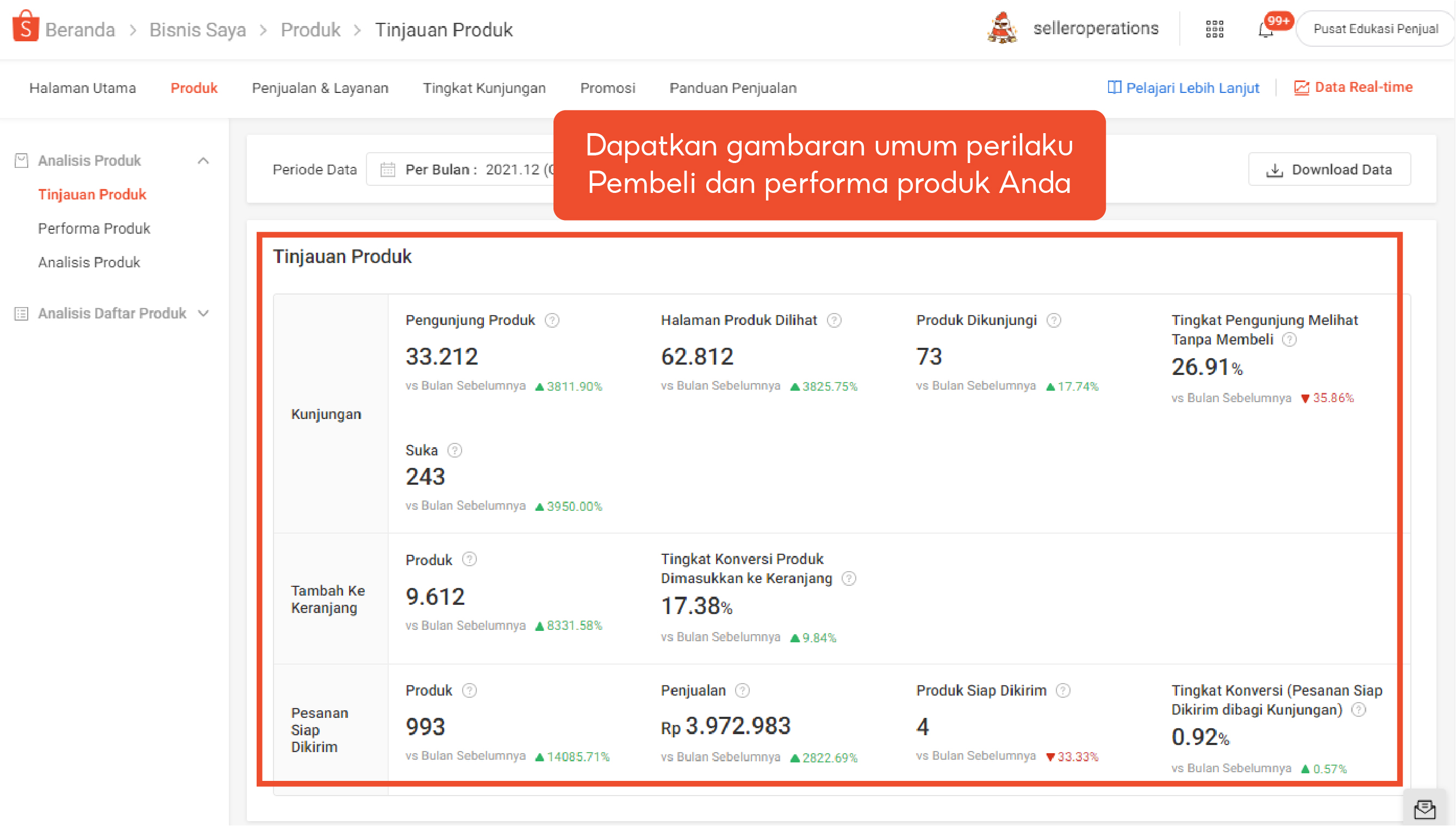
Task: Click help icon beside Penjualan
Action: (742, 690)
